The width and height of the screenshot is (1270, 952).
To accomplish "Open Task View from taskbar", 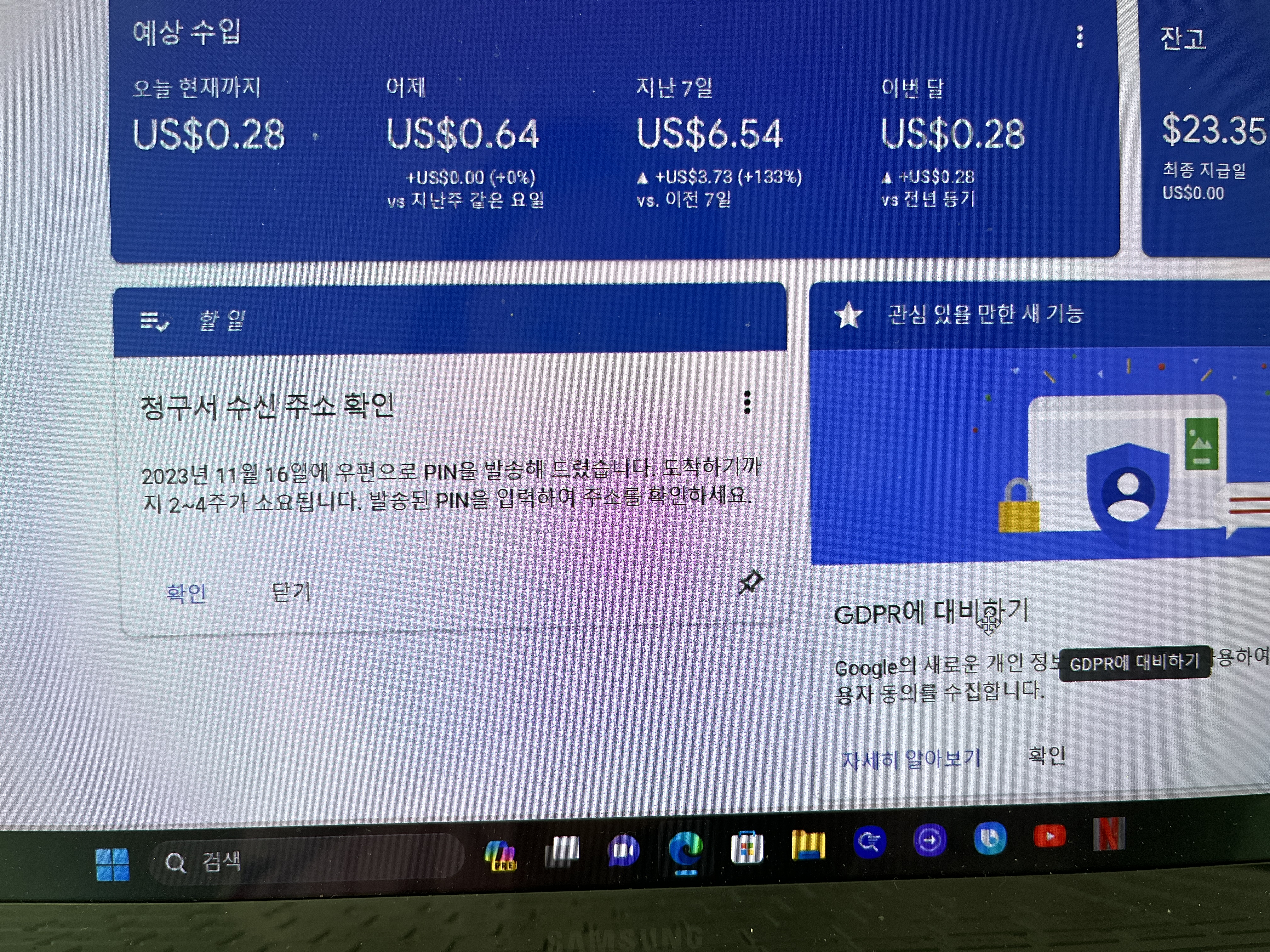I will click(562, 851).
